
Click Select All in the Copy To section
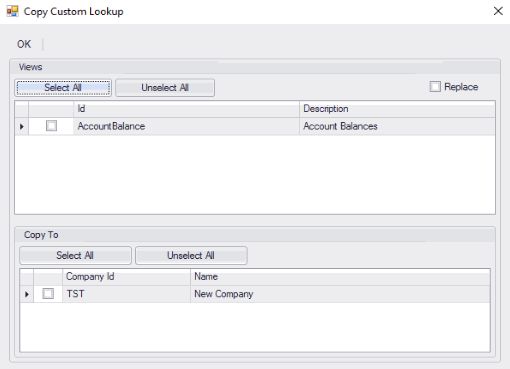[x=75, y=256]
